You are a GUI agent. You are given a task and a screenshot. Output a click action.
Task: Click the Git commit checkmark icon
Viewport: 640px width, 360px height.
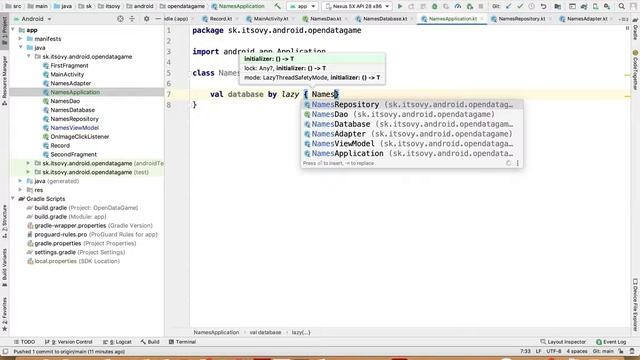click(520, 6)
